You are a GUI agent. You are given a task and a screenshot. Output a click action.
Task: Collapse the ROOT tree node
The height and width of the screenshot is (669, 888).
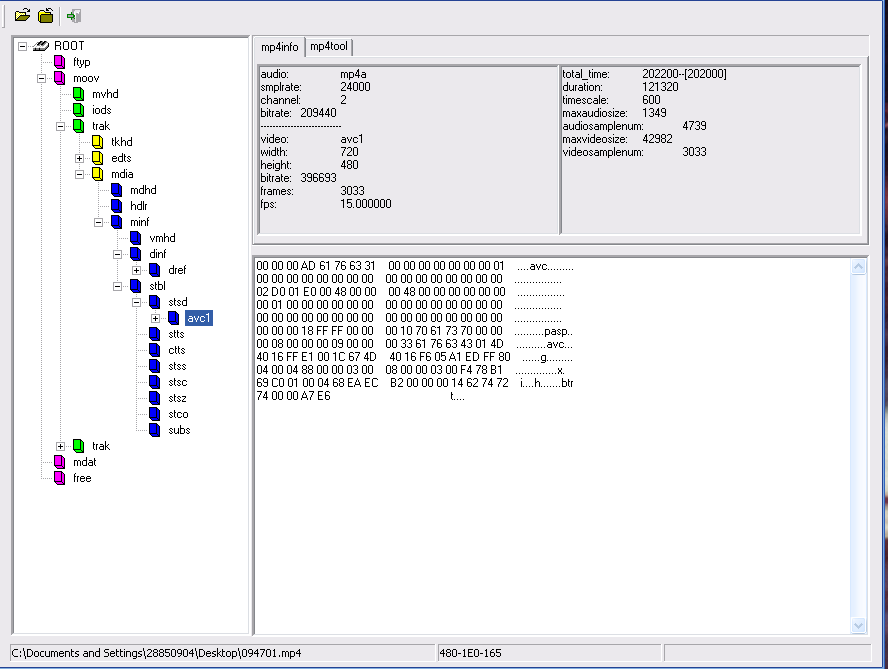[23, 46]
